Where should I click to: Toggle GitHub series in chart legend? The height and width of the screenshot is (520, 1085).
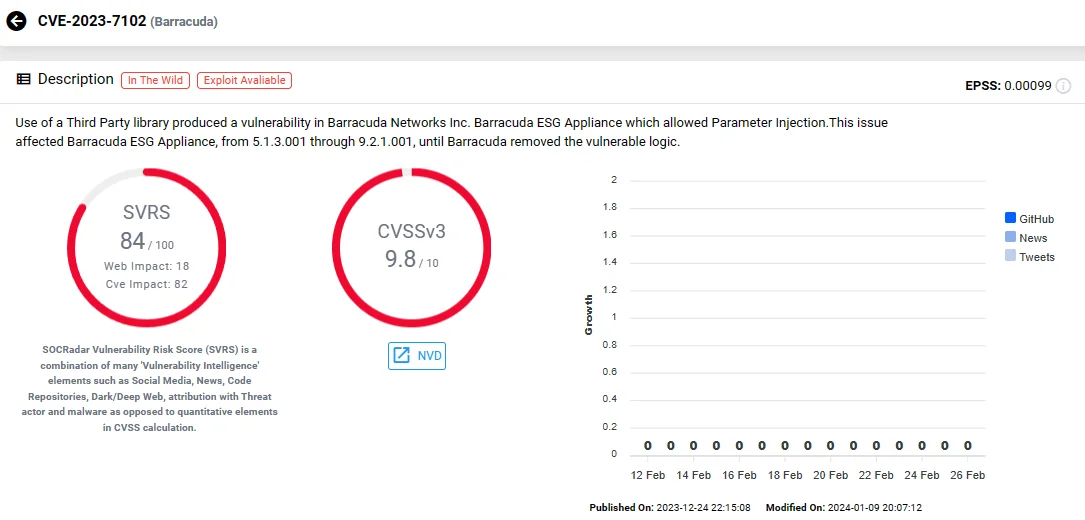pyautogui.click(x=1010, y=219)
